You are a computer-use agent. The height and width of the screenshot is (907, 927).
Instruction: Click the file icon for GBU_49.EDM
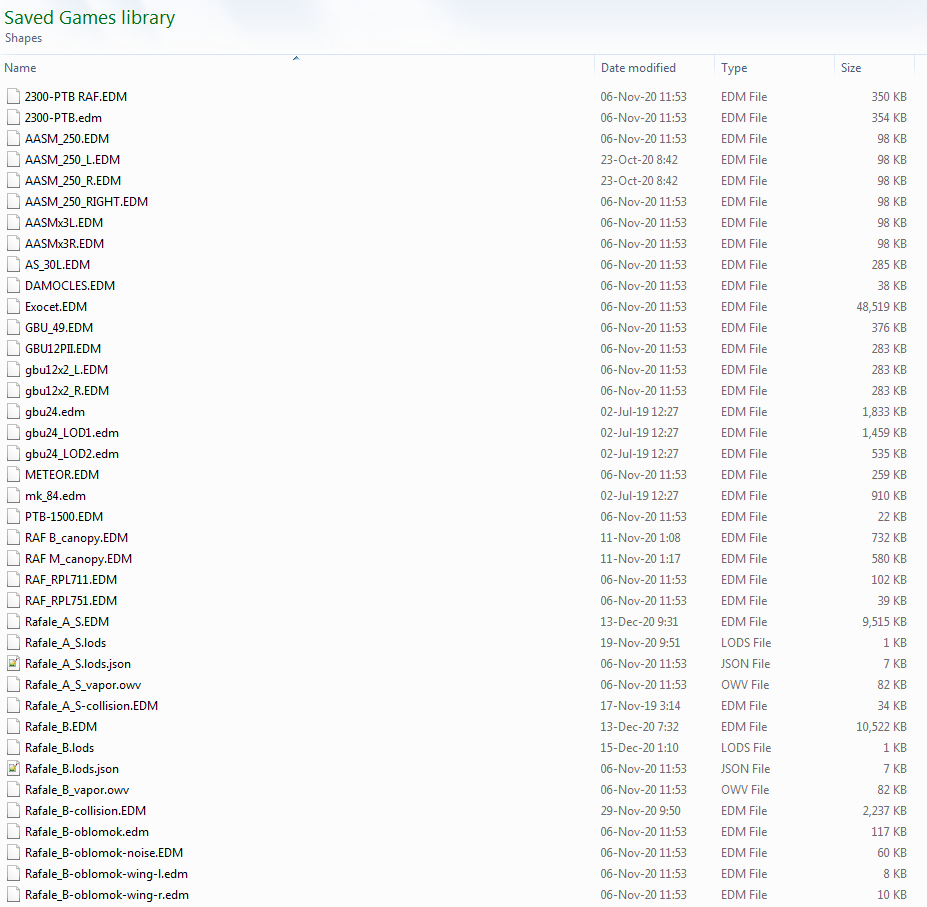(x=13, y=328)
